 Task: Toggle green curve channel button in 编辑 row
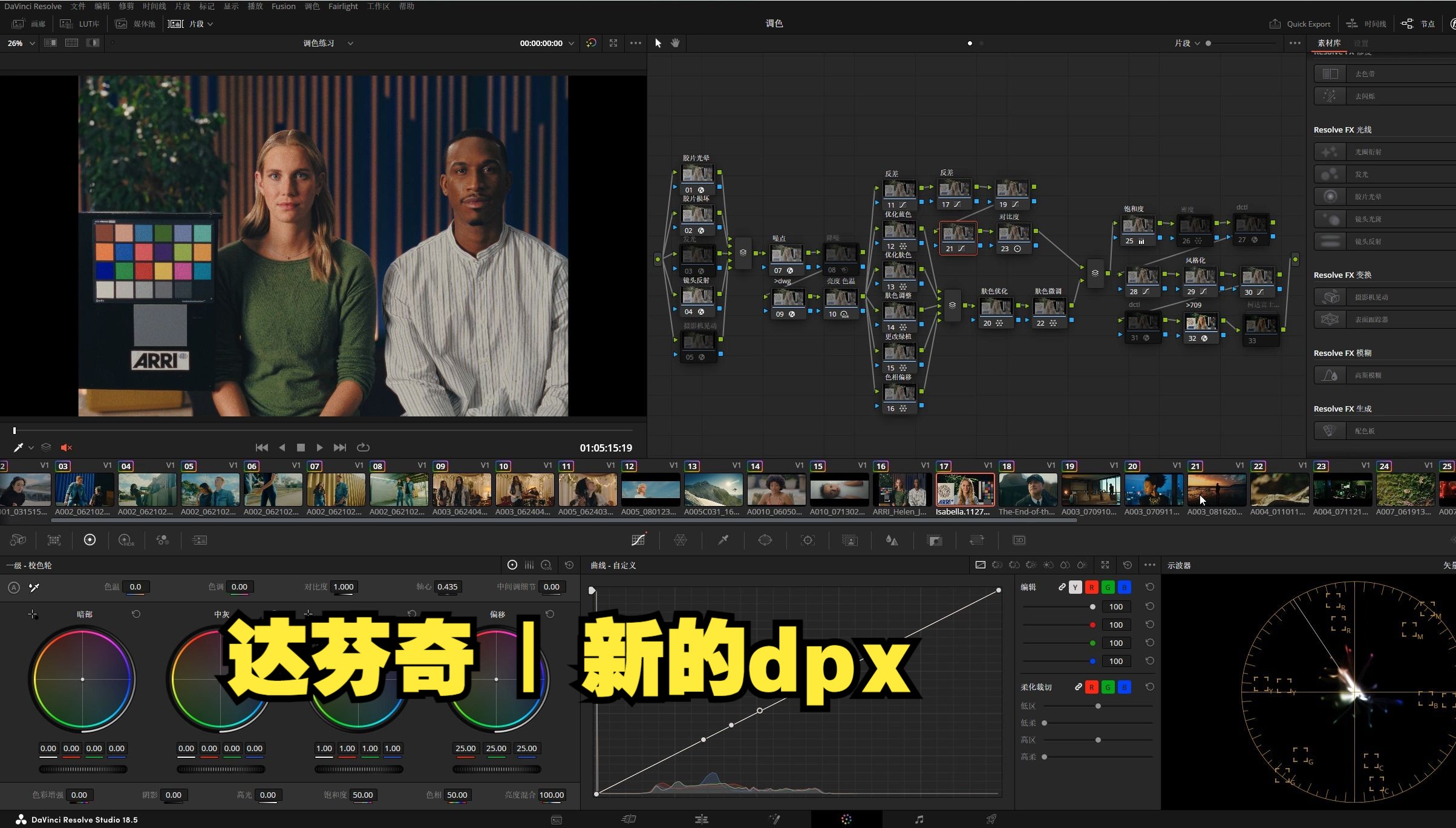point(1108,587)
